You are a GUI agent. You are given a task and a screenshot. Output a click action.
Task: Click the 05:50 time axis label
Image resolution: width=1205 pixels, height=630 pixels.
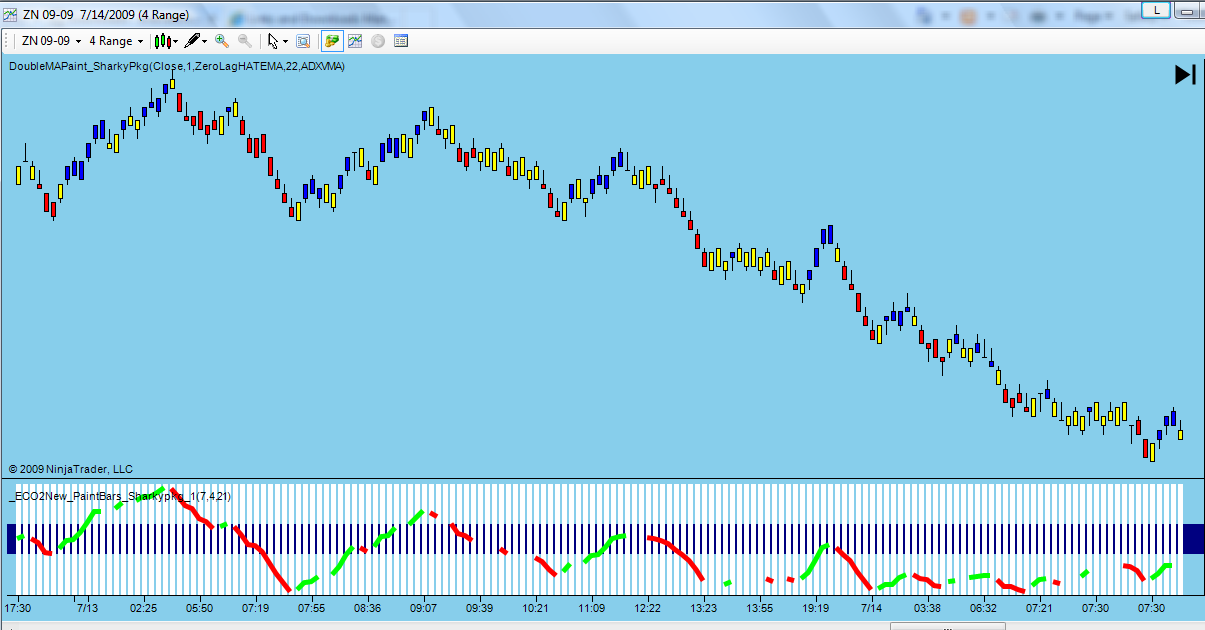[199, 608]
